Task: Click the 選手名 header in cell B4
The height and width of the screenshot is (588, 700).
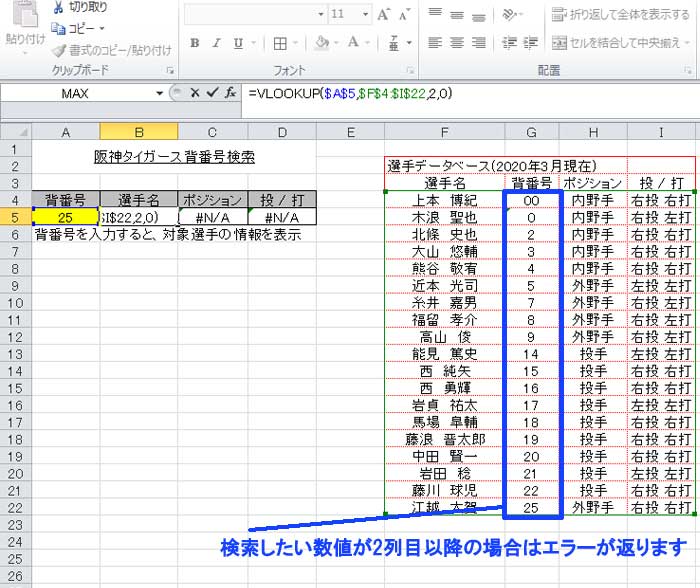Action: [x=139, y=200]
